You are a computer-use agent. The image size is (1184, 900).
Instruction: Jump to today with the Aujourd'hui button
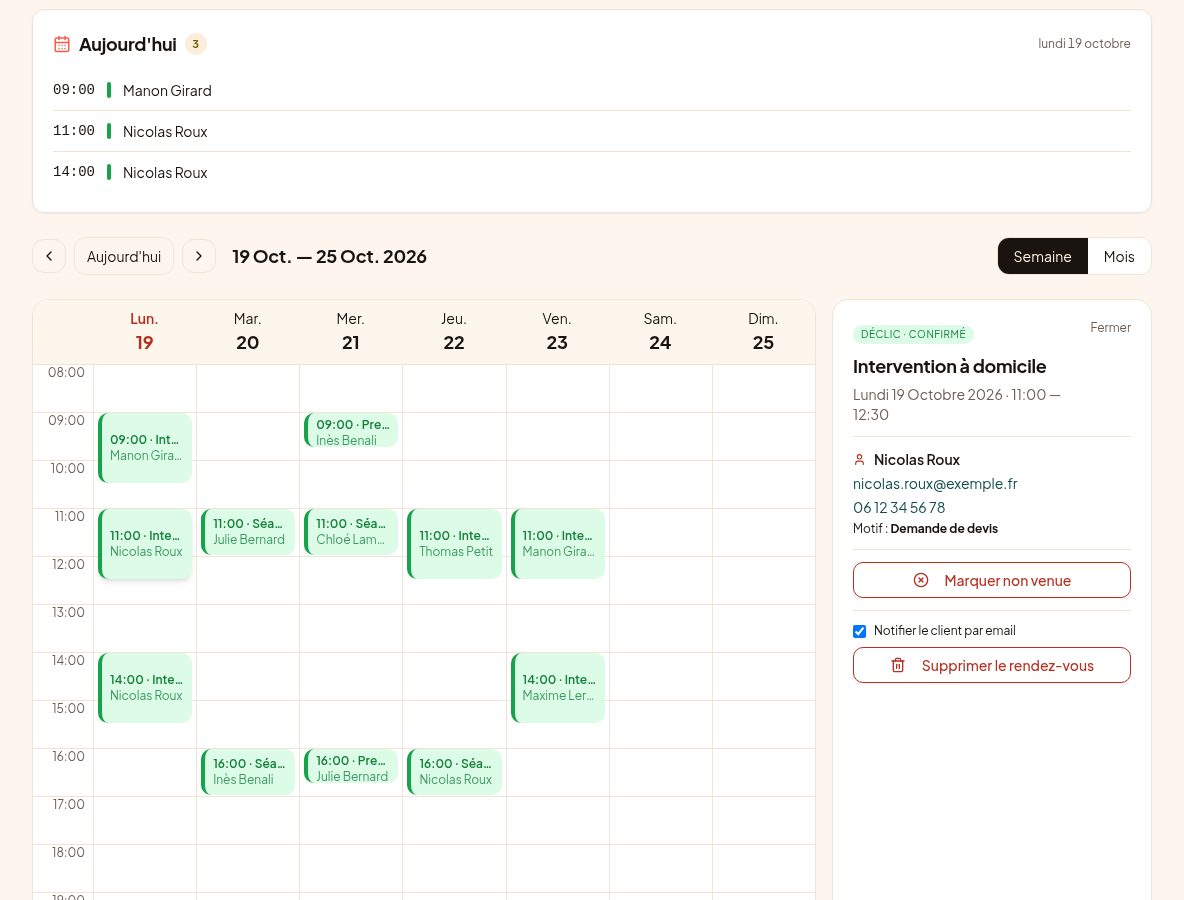(x=124, y=256)
